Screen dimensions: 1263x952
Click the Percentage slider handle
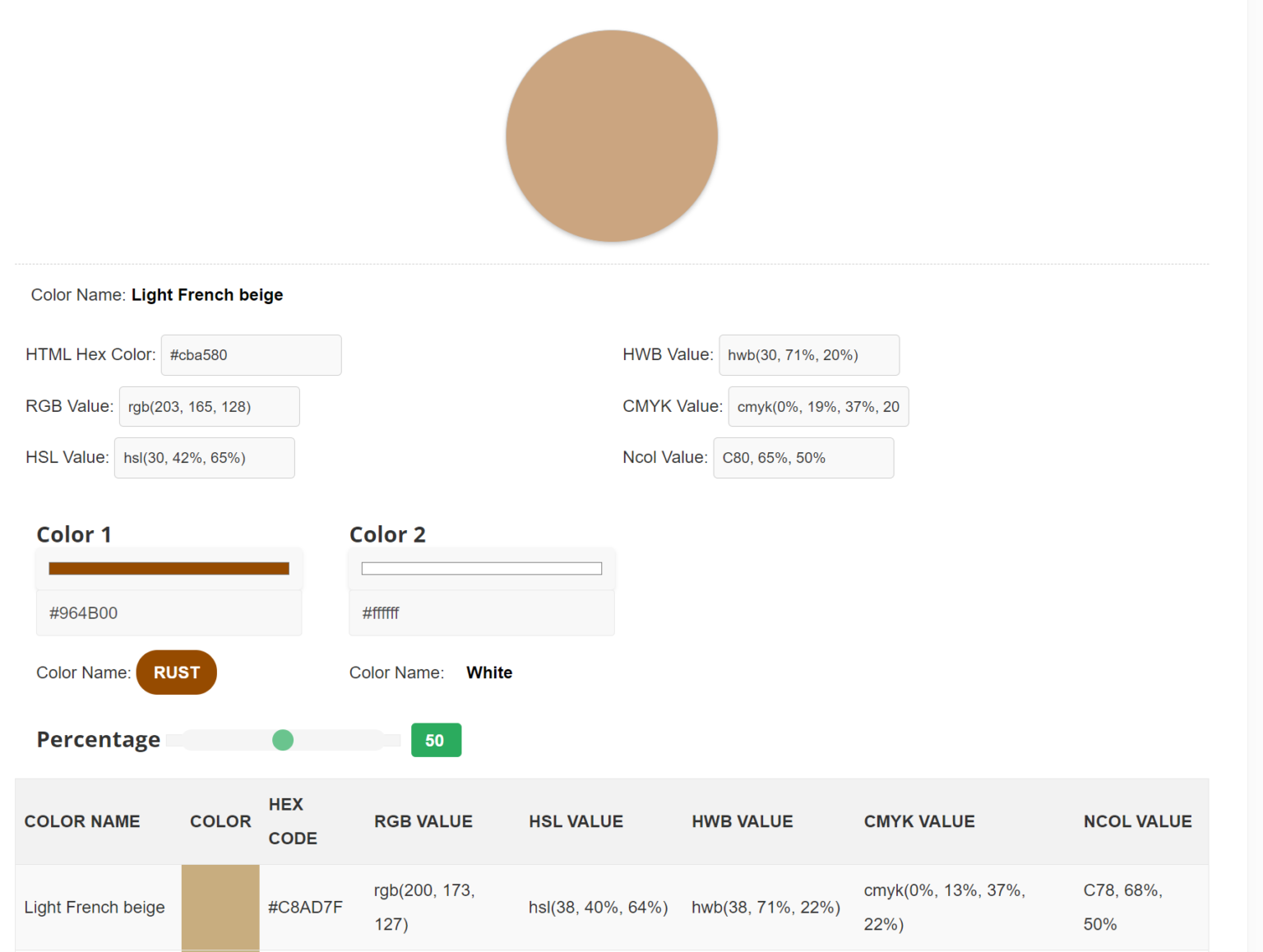click(283, 740)
